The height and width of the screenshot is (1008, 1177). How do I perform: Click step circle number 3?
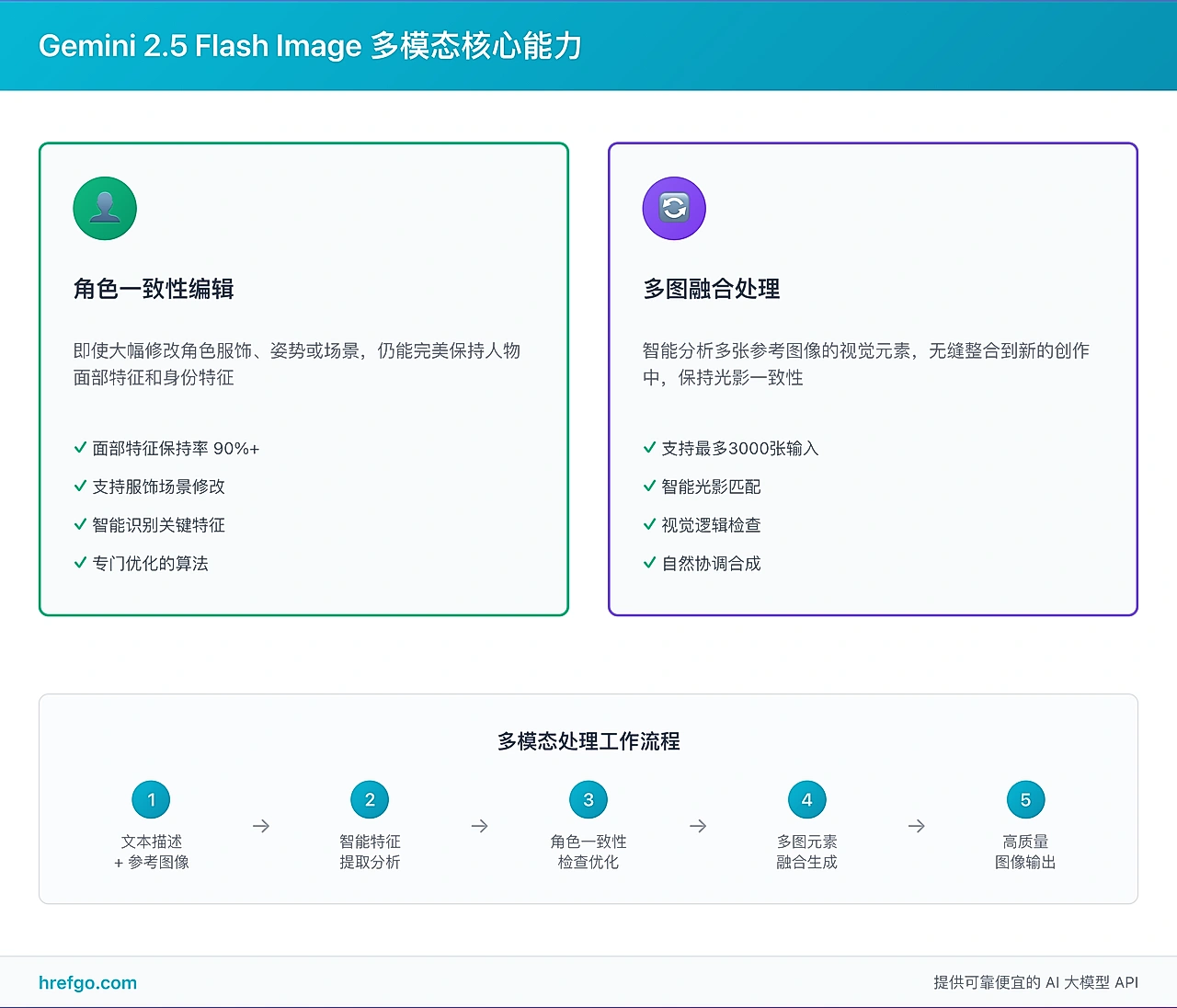coord(588,799)
